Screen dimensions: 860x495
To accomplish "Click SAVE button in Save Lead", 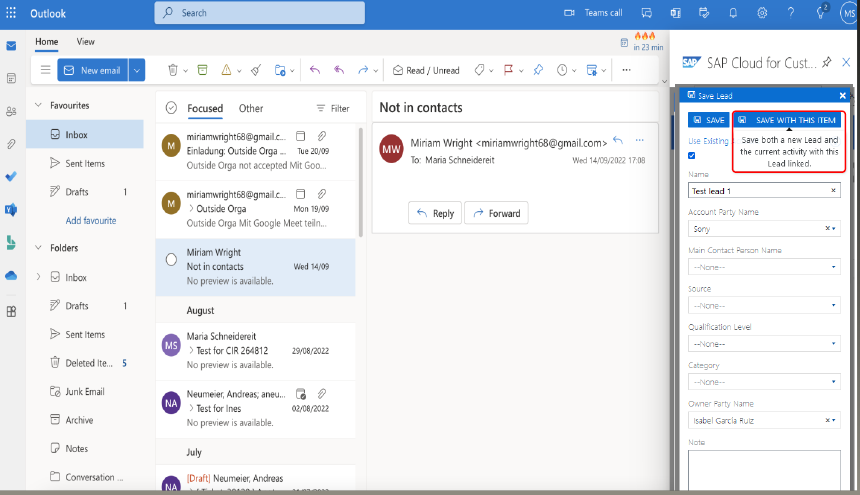I will point(709,120).
